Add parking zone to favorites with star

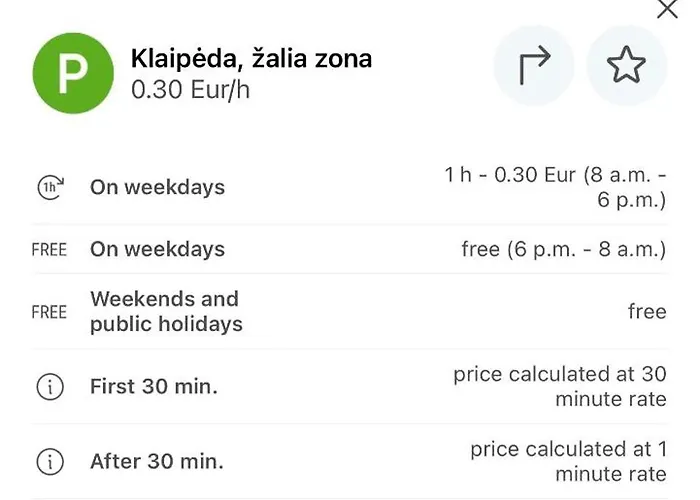[x=626, y=66]
